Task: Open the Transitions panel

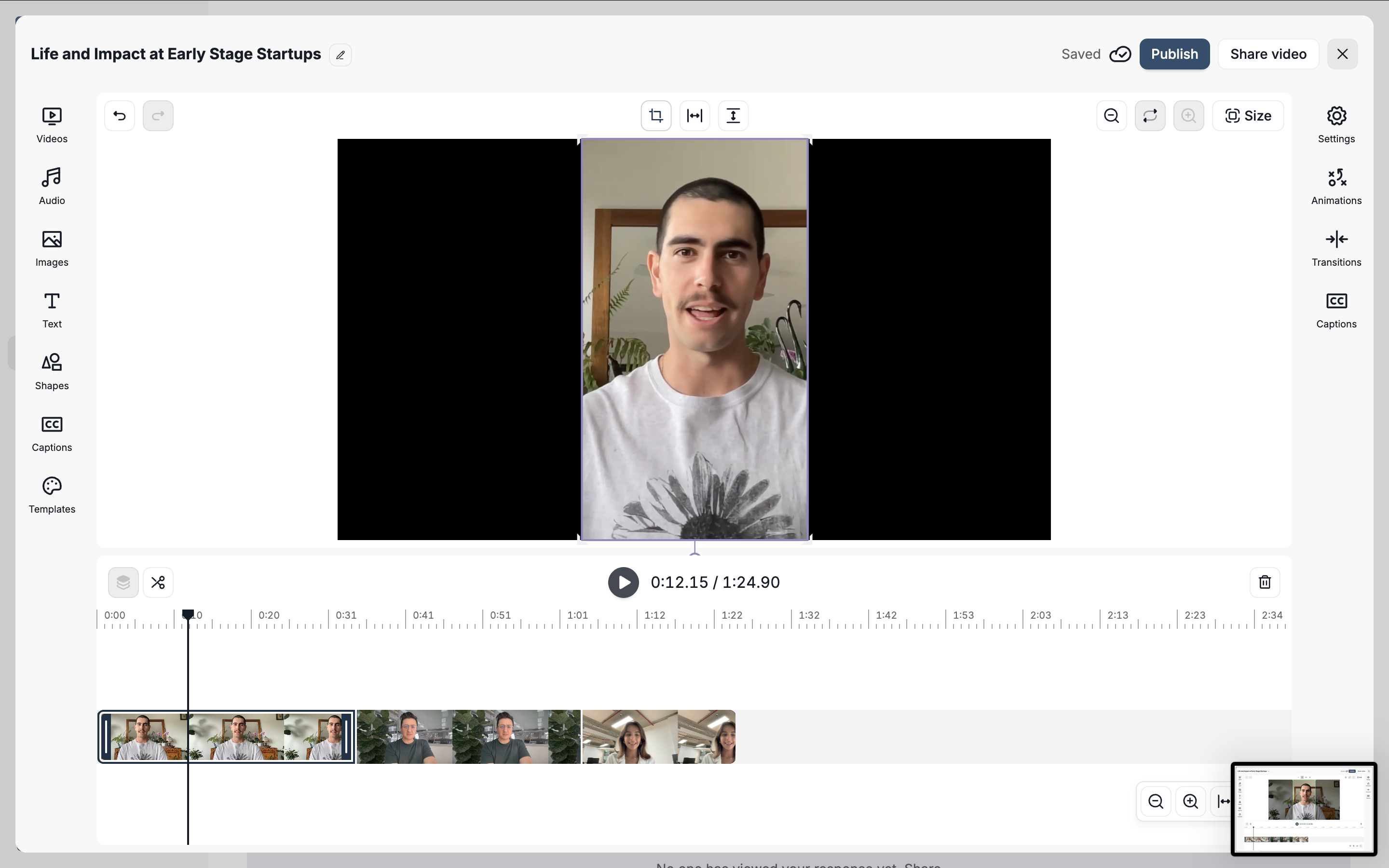Action: 1336,248
